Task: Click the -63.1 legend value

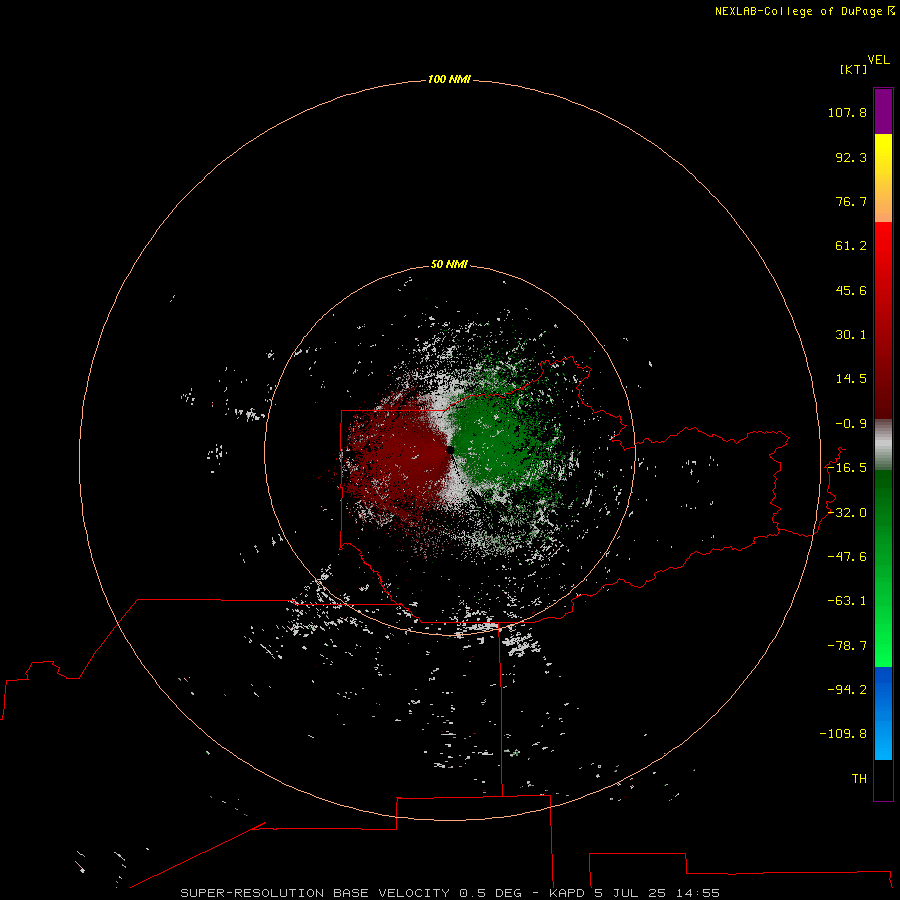Action: pyautogui.click(x=847, y=601)
